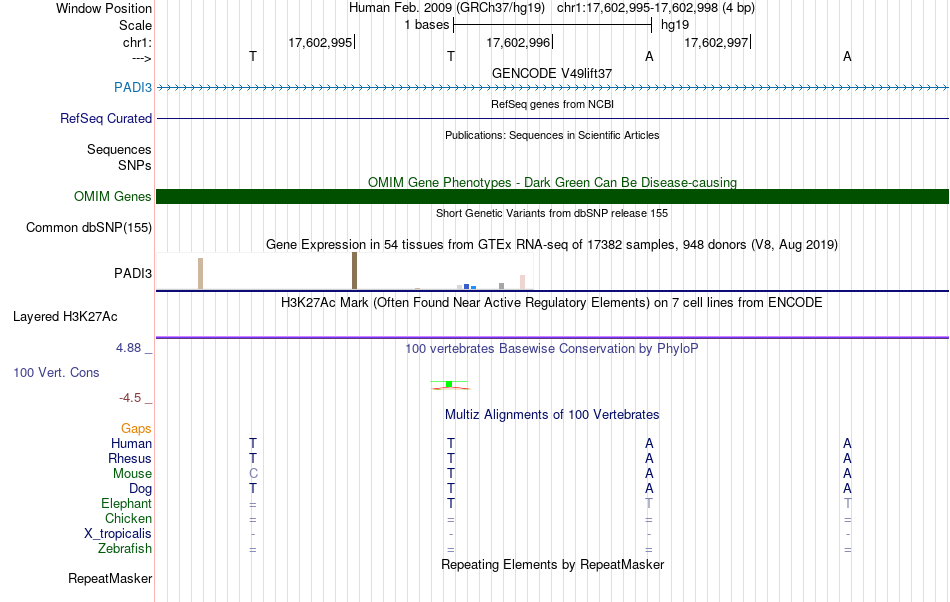Click the tan GTEx expression bar on the left
950x602 pixels.
pos(201,274)
